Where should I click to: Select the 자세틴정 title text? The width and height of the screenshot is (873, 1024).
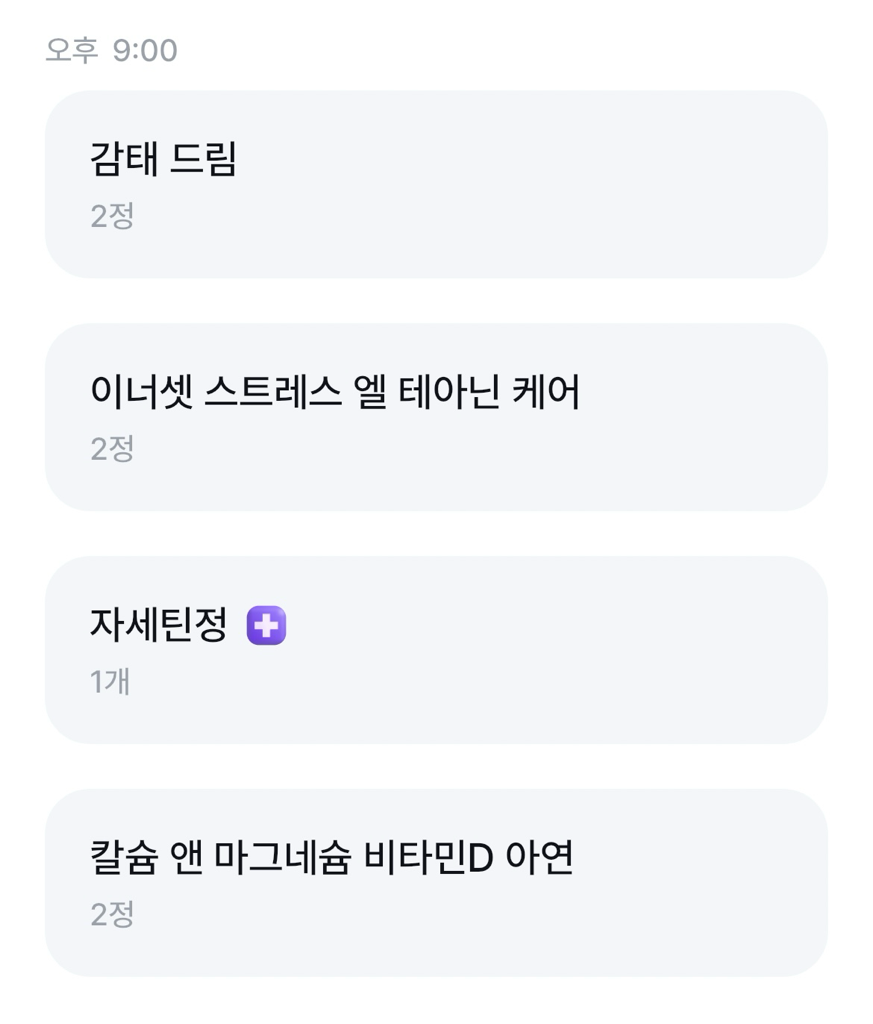click(158, 626)
